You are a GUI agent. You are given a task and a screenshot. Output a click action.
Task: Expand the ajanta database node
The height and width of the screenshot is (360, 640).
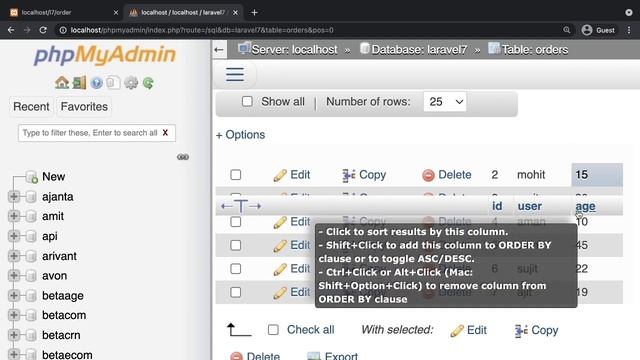tap(13, 197)
